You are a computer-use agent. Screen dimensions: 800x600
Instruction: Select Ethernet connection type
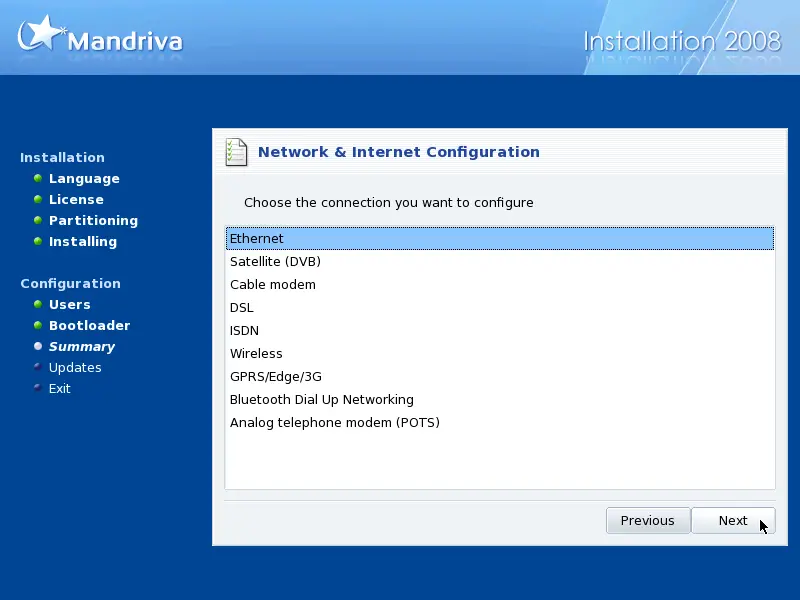point(500,238)
